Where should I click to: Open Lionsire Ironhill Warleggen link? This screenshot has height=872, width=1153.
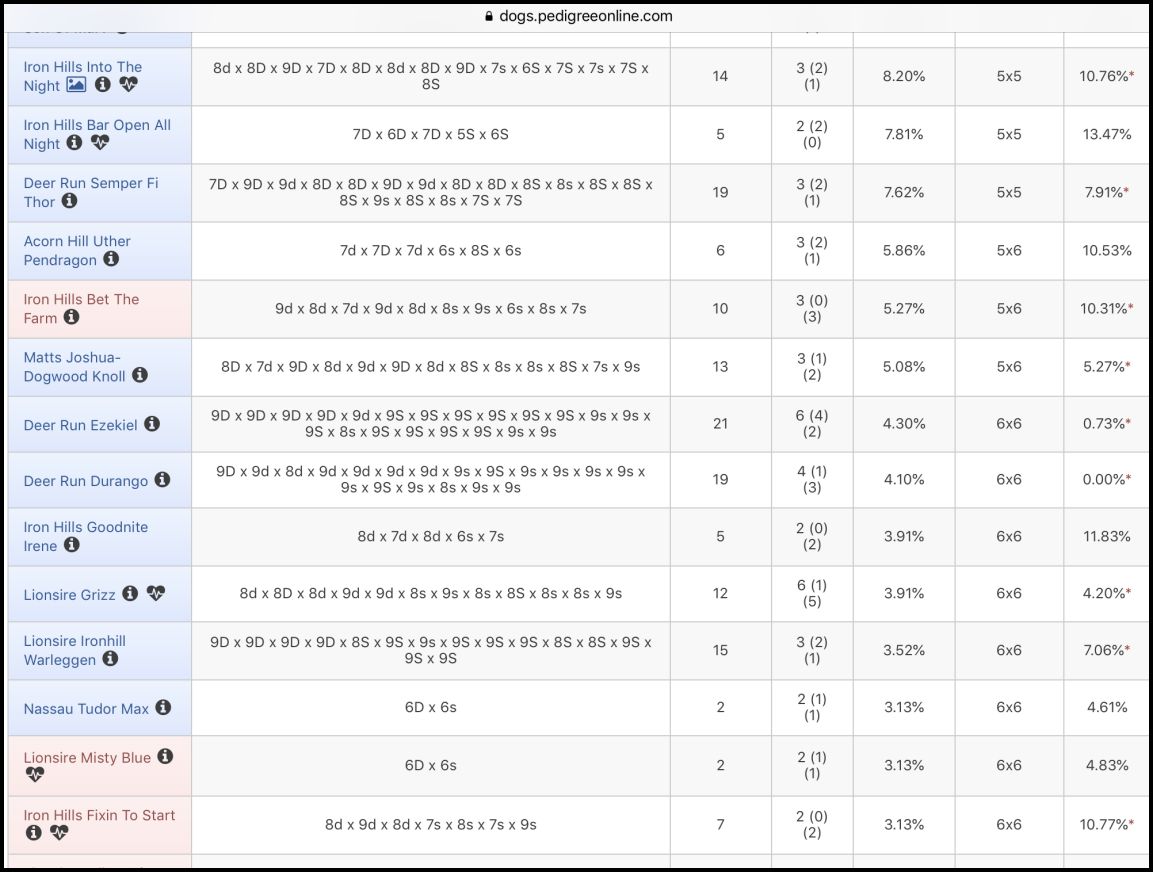(x=74, y=651)
